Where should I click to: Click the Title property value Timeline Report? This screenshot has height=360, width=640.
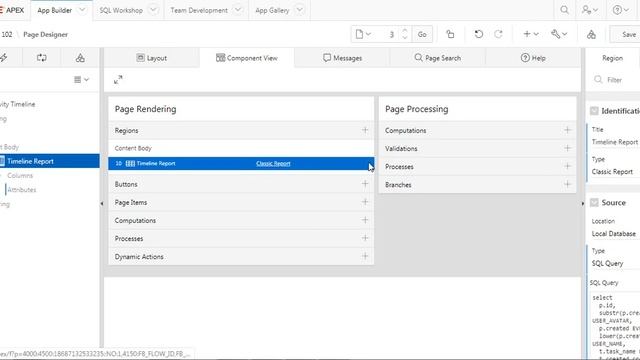coord(615,142)
